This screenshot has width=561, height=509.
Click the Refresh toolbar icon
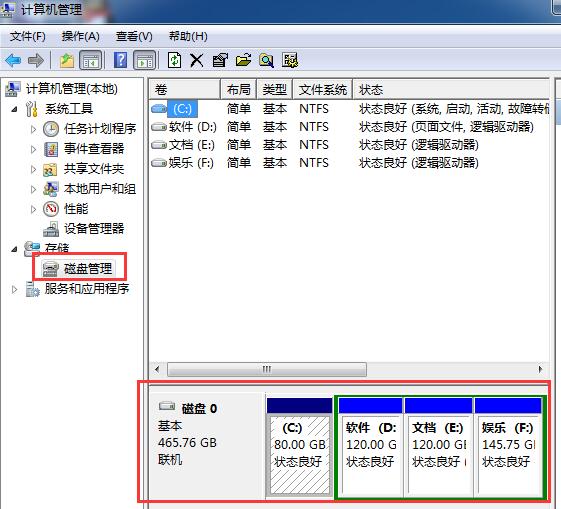pyautogui.click(x=174, y=60)
